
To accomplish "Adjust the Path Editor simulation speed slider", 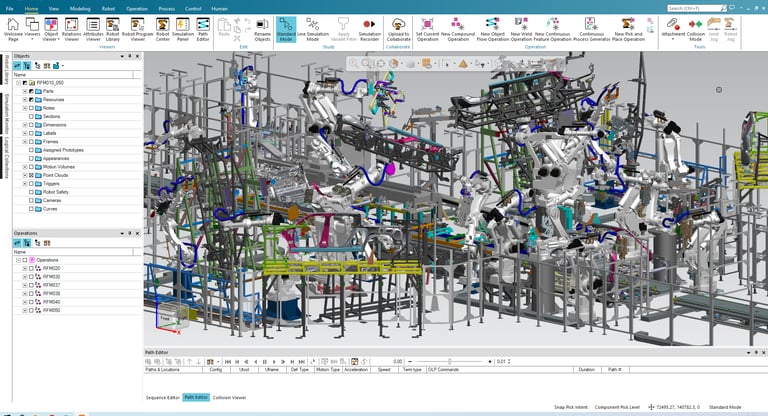I will [x=450, y=361].
